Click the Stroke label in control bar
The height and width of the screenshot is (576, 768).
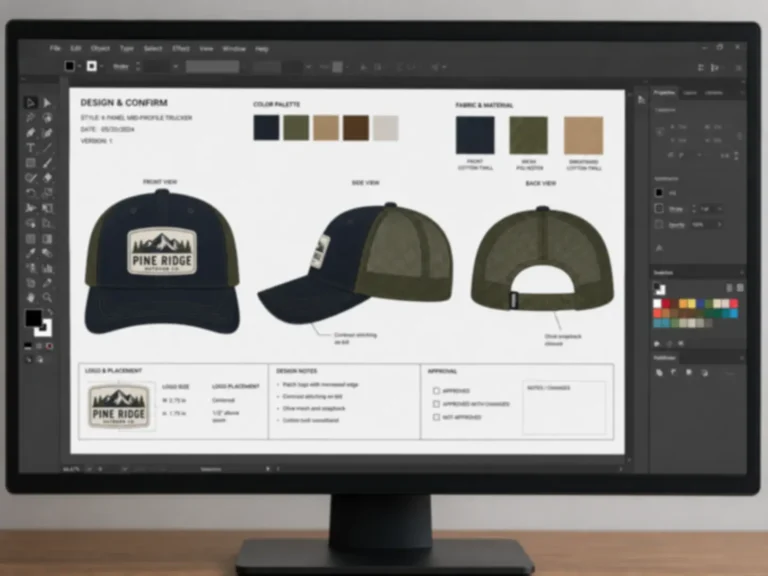[121, 66]
